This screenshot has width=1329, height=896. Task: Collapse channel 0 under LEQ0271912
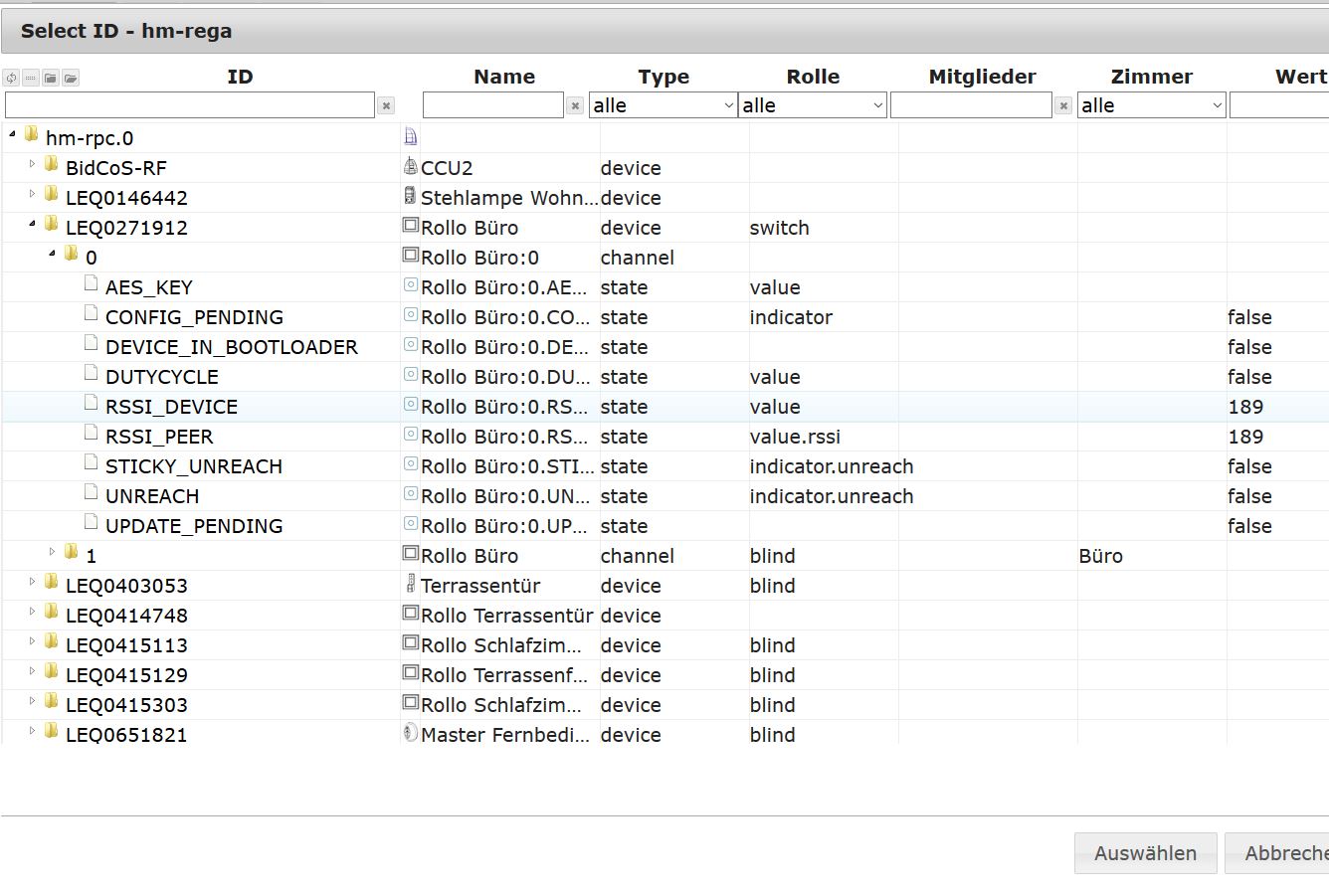tap(52, 254)
